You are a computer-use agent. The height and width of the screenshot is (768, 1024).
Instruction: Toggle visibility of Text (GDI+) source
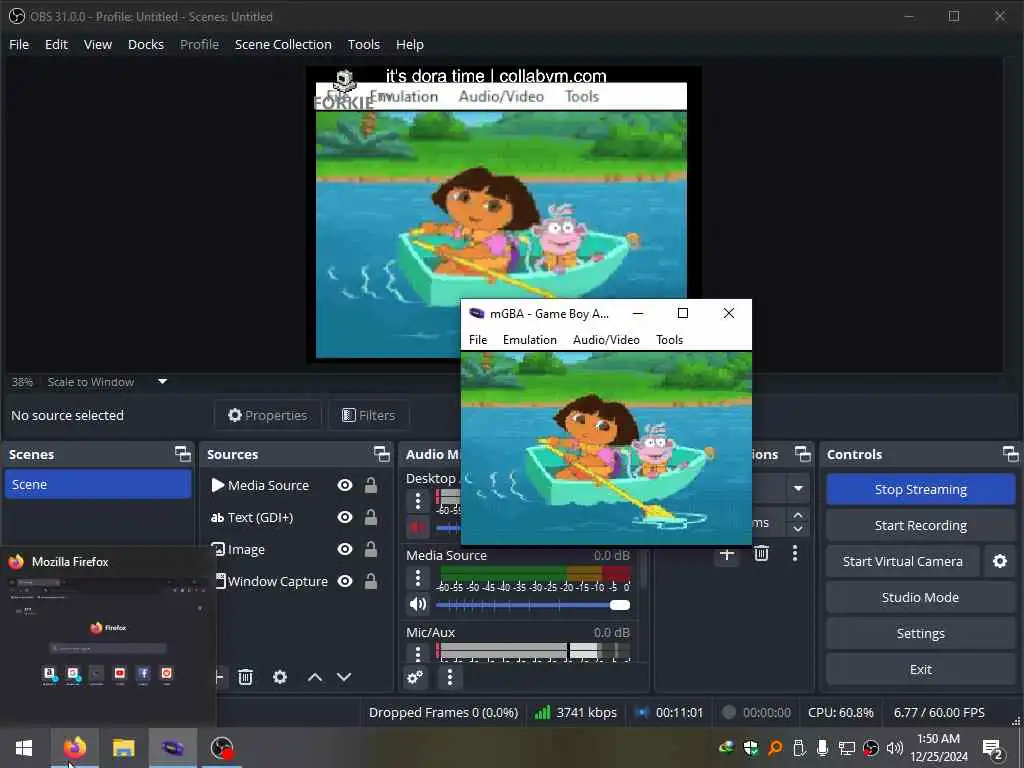click(x=345, y=517)
